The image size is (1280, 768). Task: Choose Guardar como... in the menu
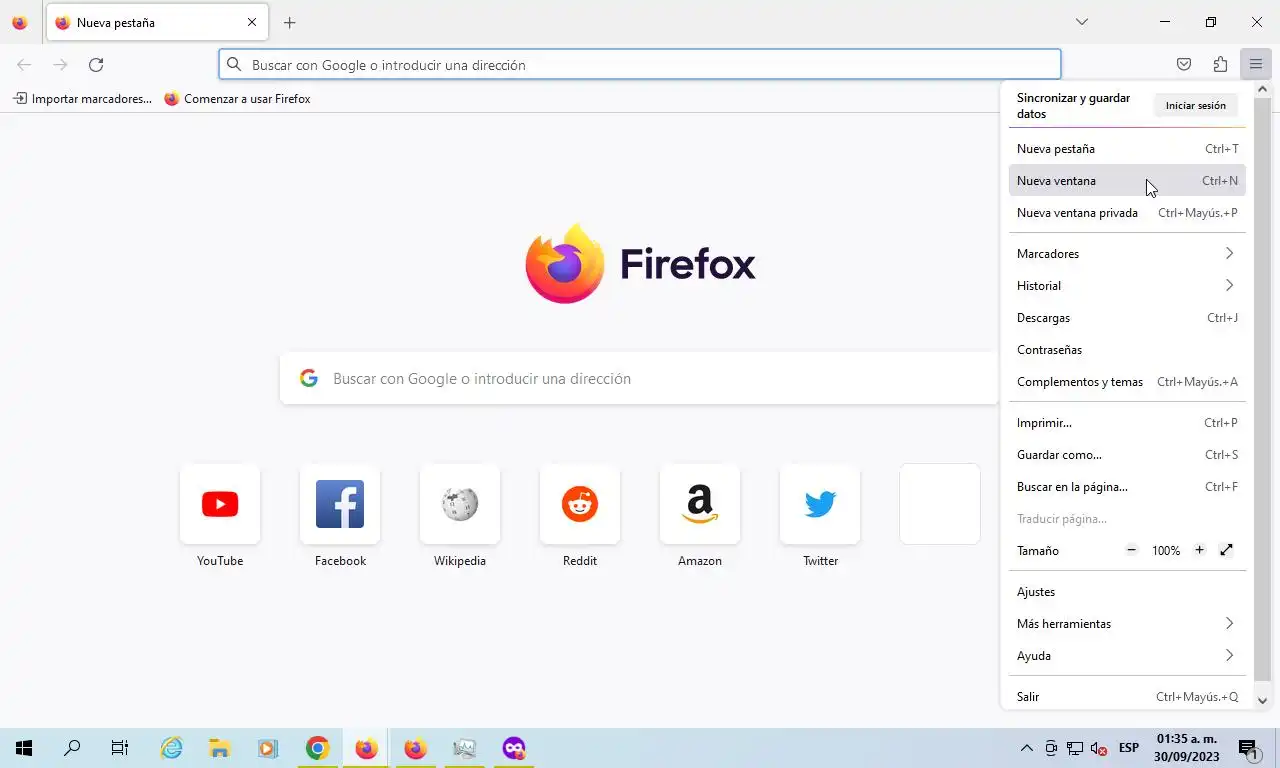pyautogui.click(x=1127, y=455)
